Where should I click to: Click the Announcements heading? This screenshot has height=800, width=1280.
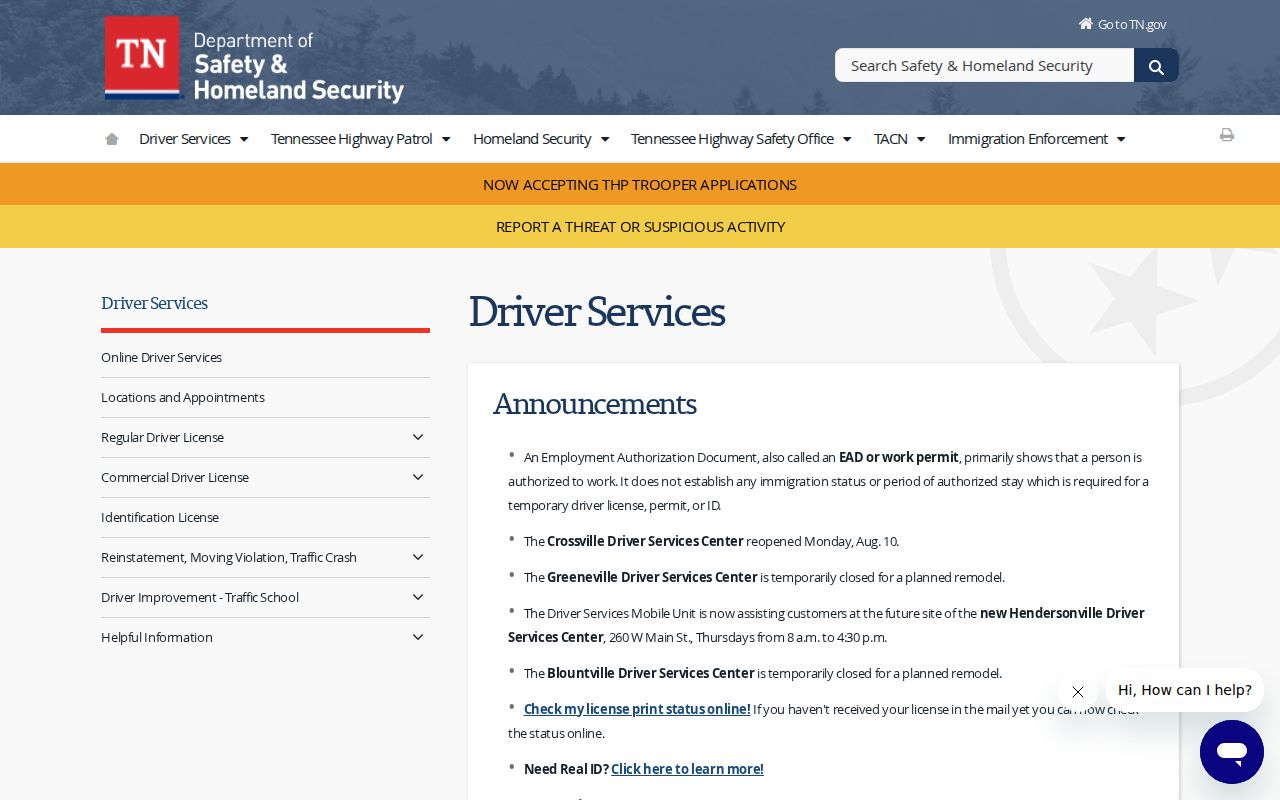coord(595,404)
